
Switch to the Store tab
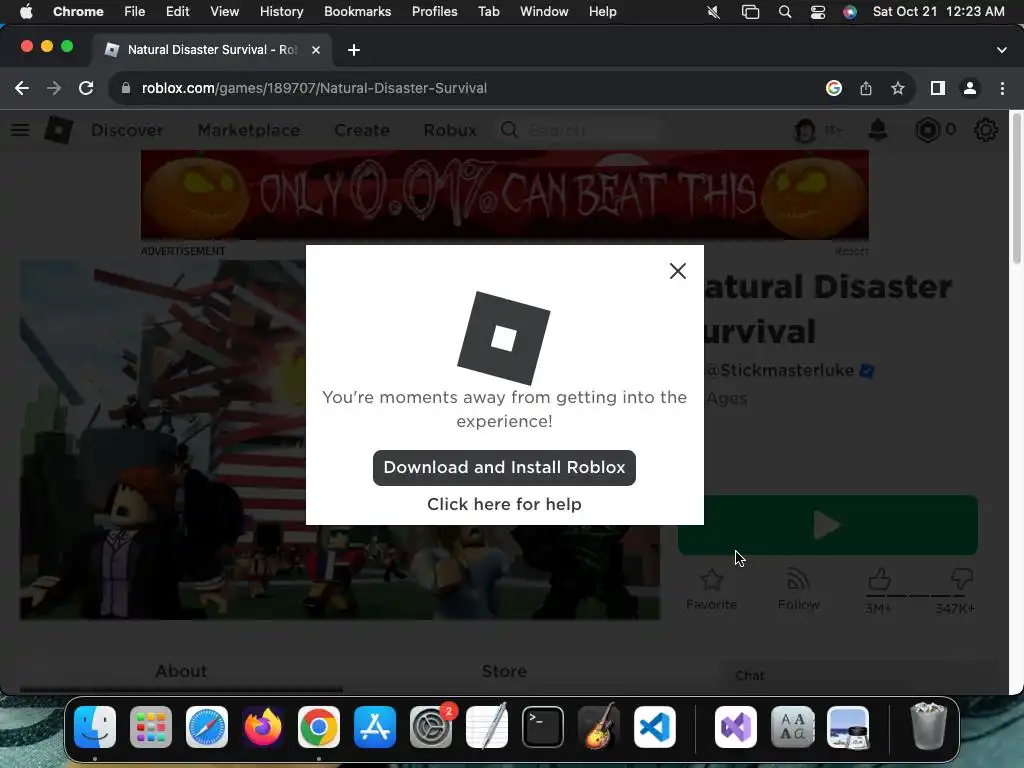[504, 671]
